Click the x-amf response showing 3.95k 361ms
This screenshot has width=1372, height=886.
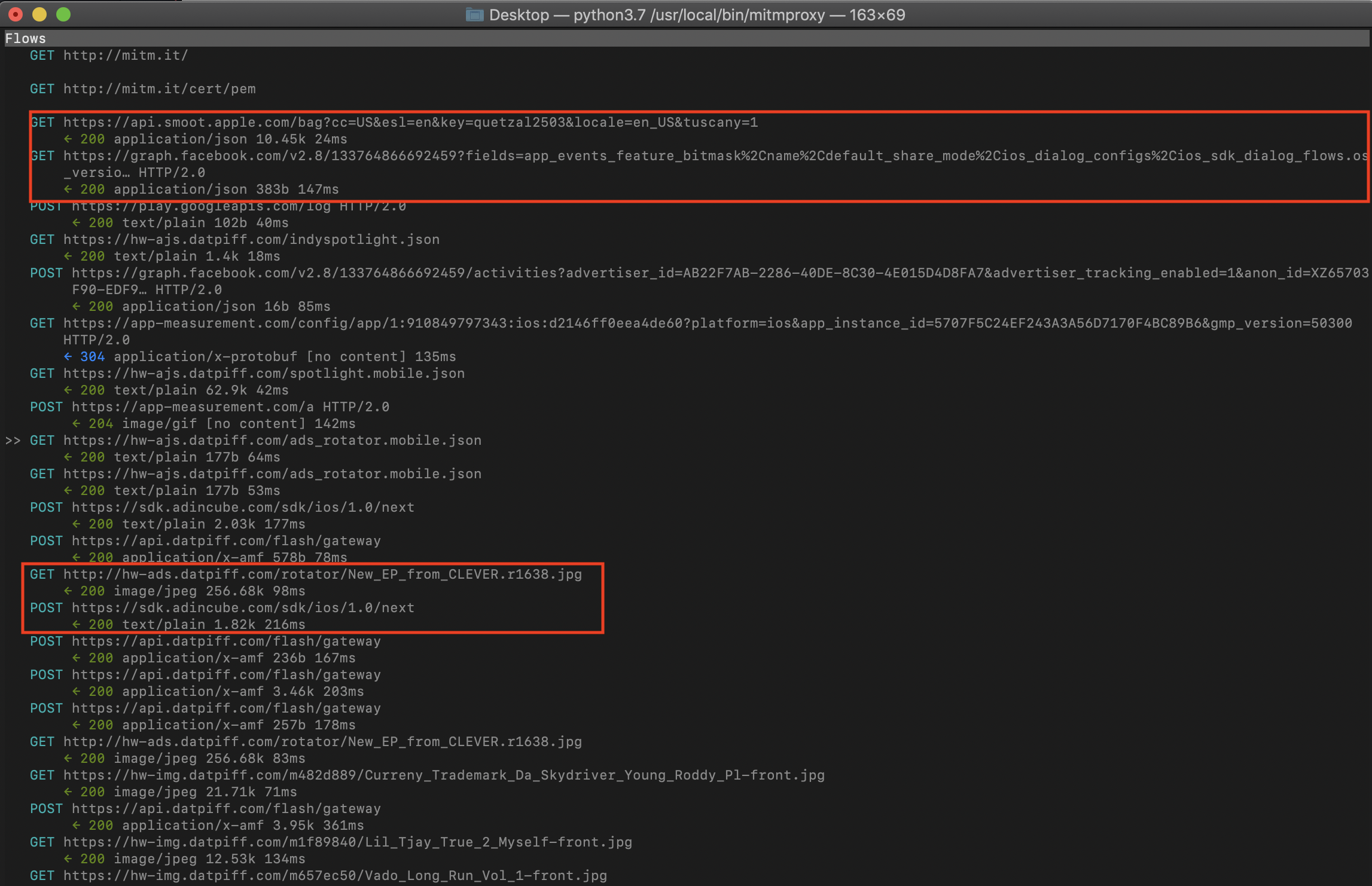click(x=218, y=826)
